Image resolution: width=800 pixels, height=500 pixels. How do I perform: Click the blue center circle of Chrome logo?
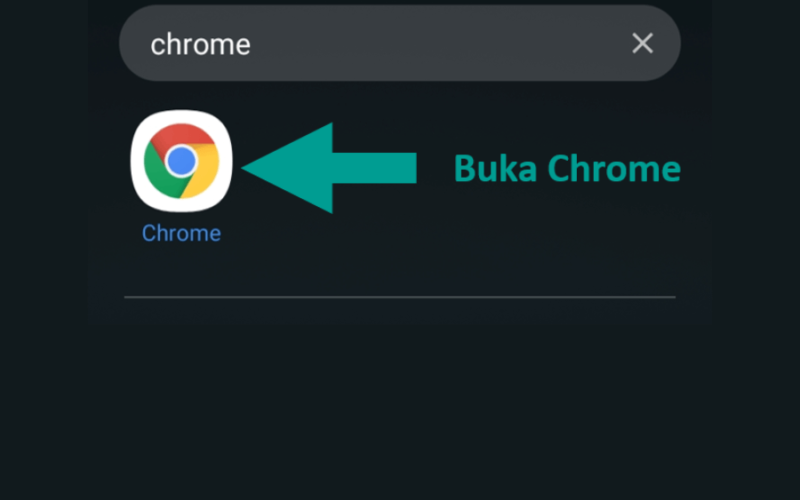pyautogui.click(x=182, y=161)
